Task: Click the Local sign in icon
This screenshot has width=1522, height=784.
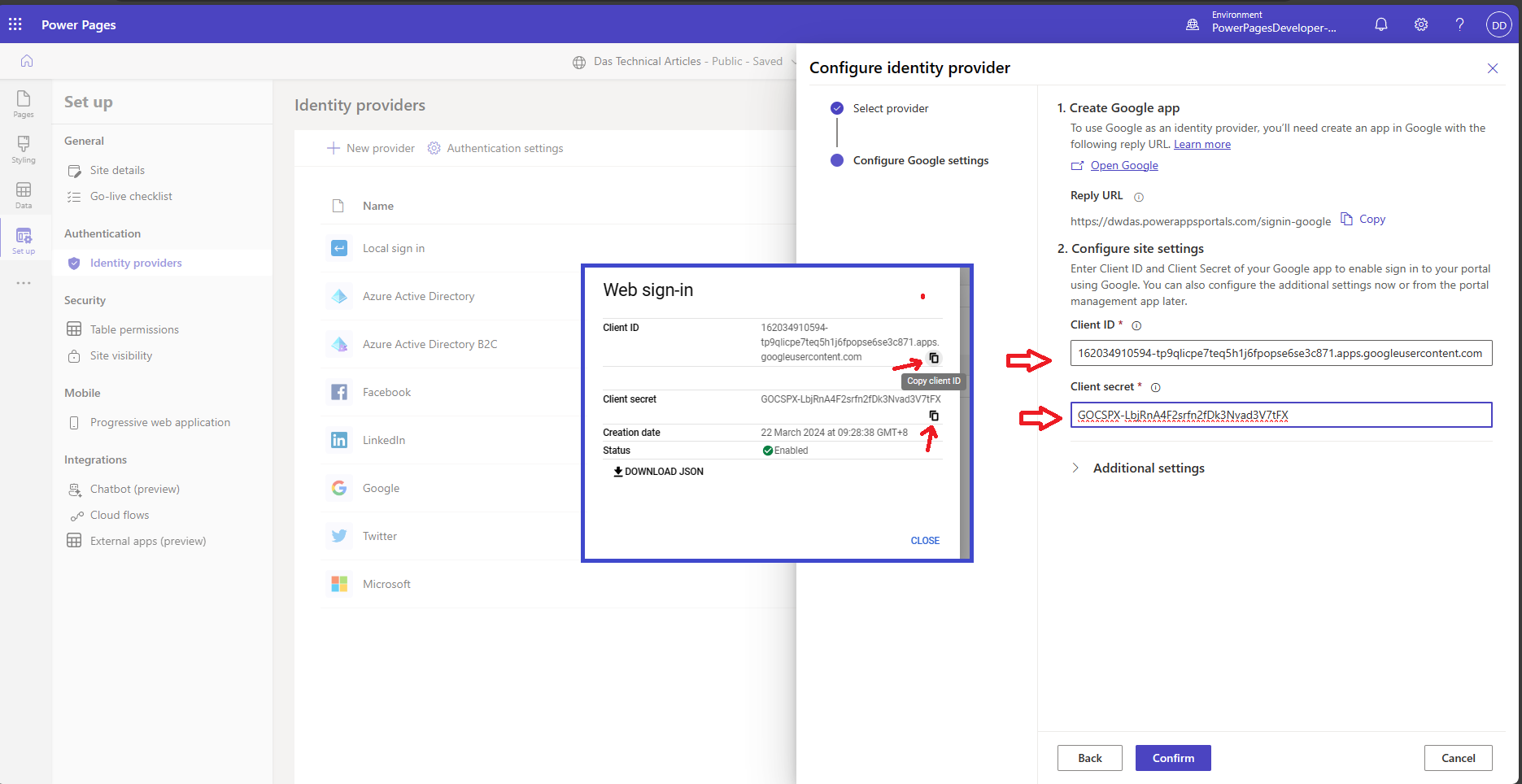Action: click(x=339, y=248)
